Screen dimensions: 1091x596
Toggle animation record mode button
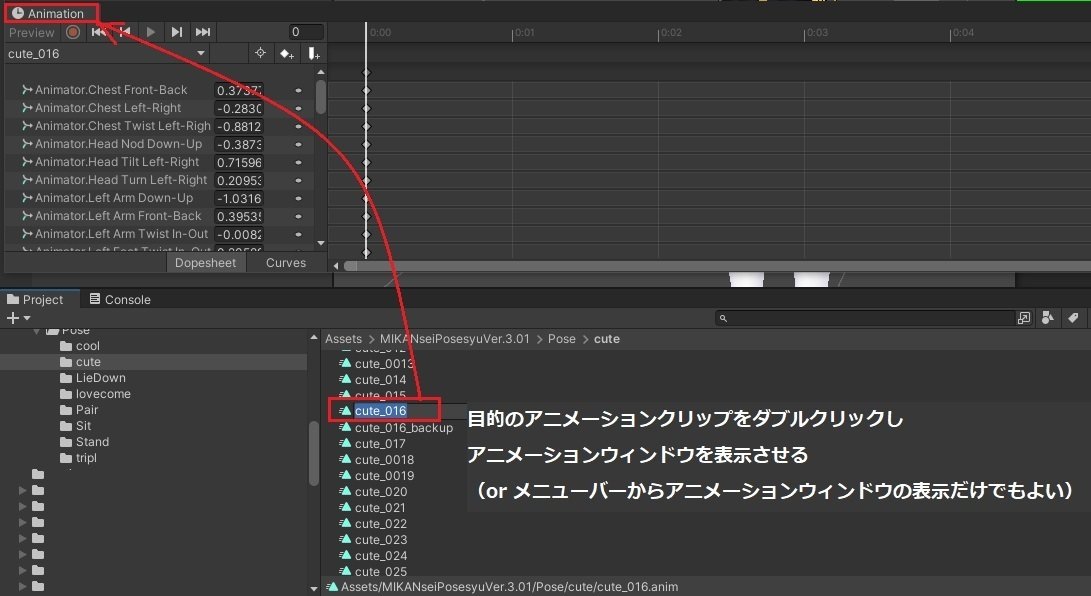tap(73, 32)
